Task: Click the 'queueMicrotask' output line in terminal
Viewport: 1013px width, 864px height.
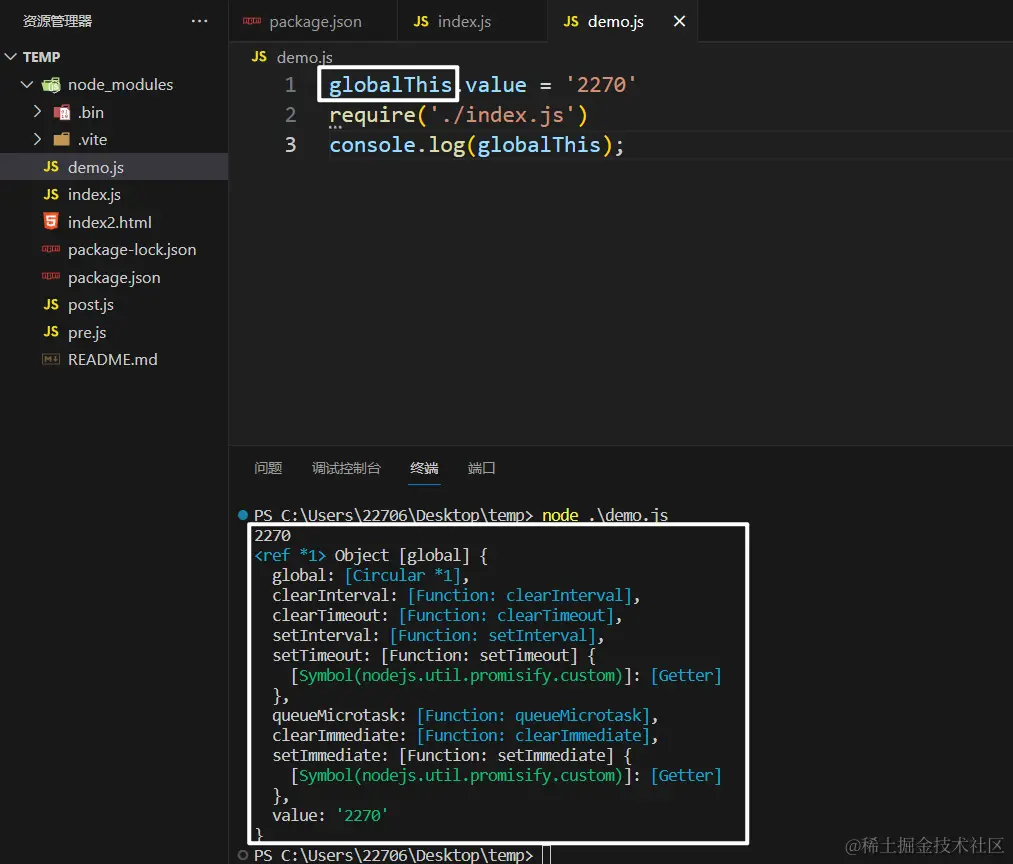Action: (x=465, y=715)
